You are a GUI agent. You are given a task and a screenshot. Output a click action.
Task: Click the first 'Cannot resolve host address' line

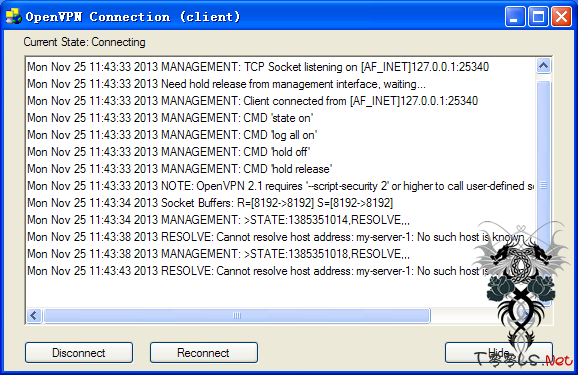coord(275,237)
